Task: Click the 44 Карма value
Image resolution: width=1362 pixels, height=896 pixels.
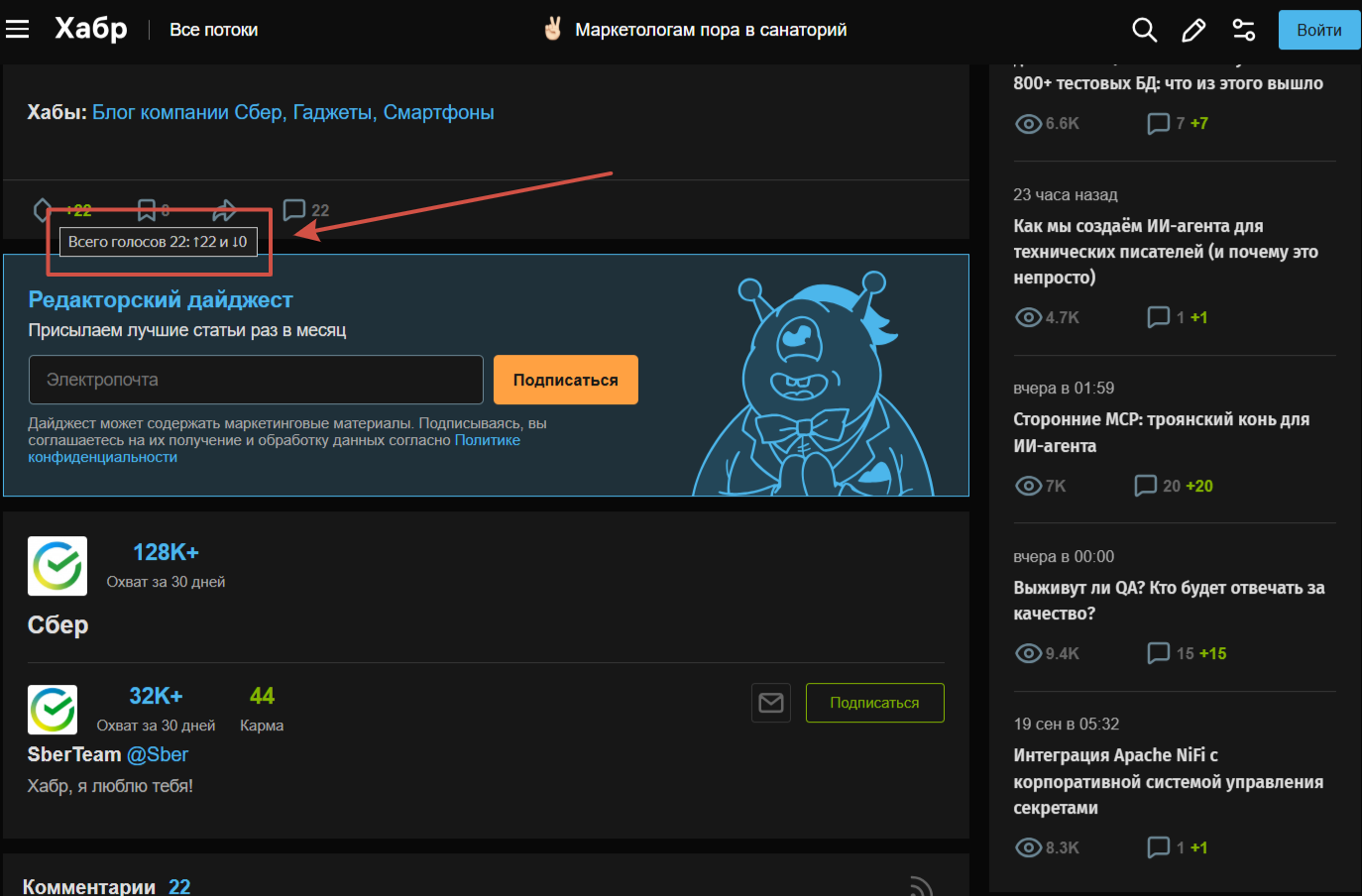Action: (x=262, y=696)
